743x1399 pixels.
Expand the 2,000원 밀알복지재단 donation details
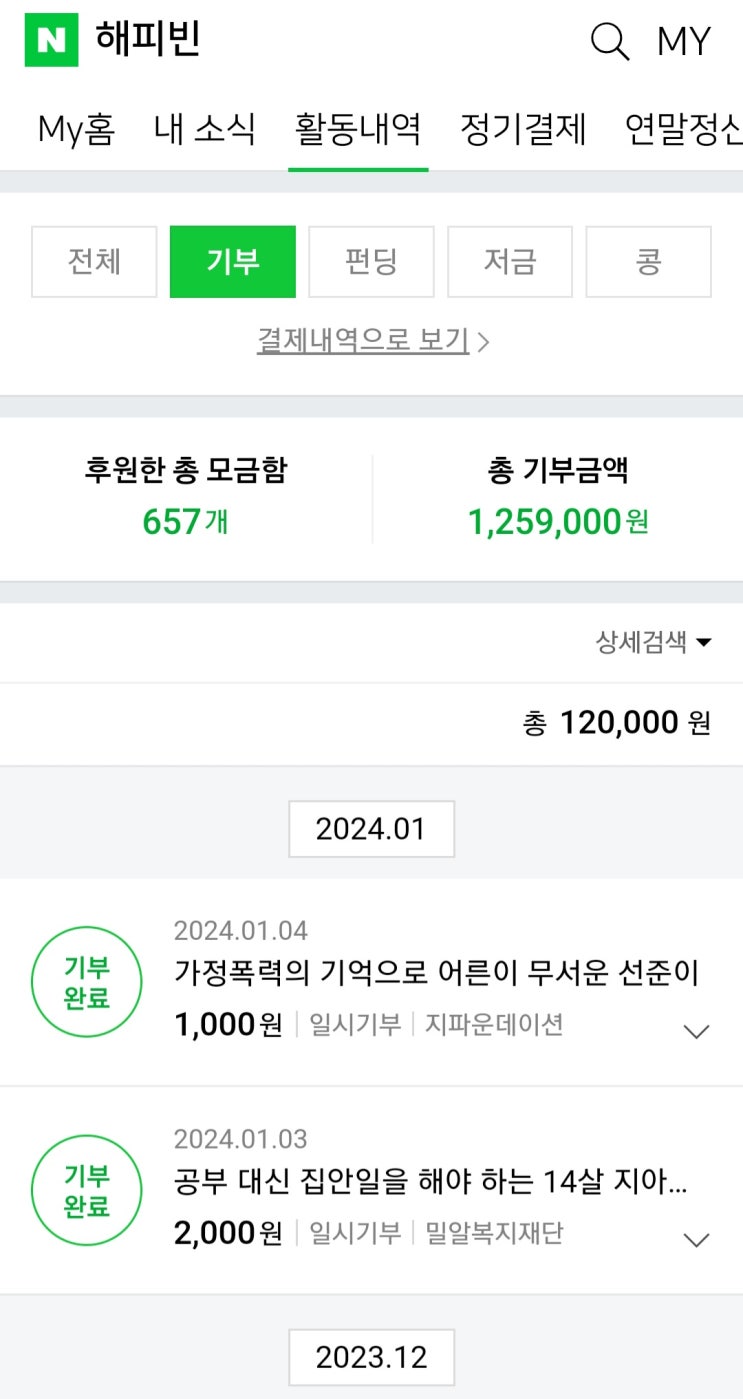[695, 1239]
